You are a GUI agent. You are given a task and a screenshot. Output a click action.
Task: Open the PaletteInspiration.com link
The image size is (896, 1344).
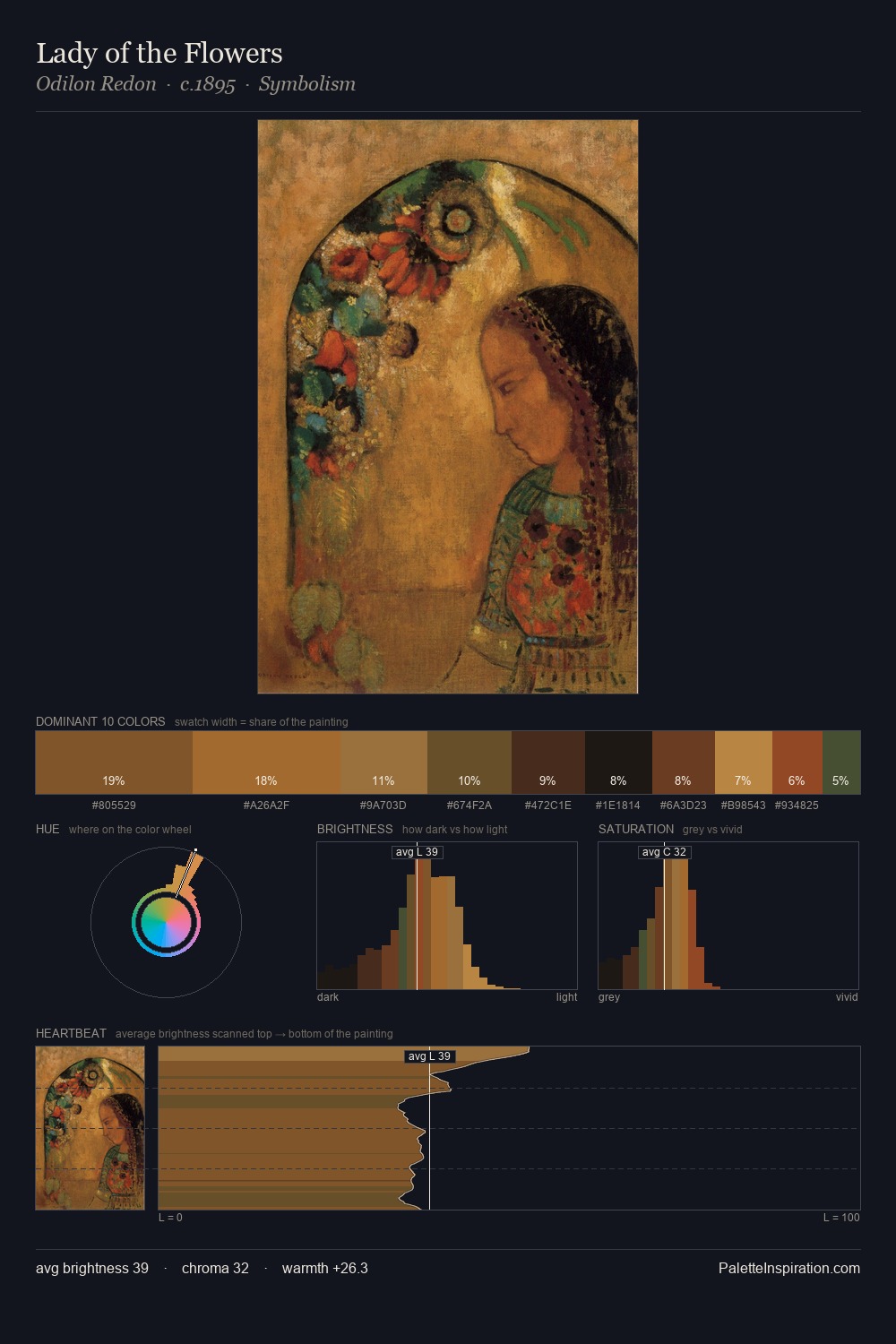pos(789,1269)
